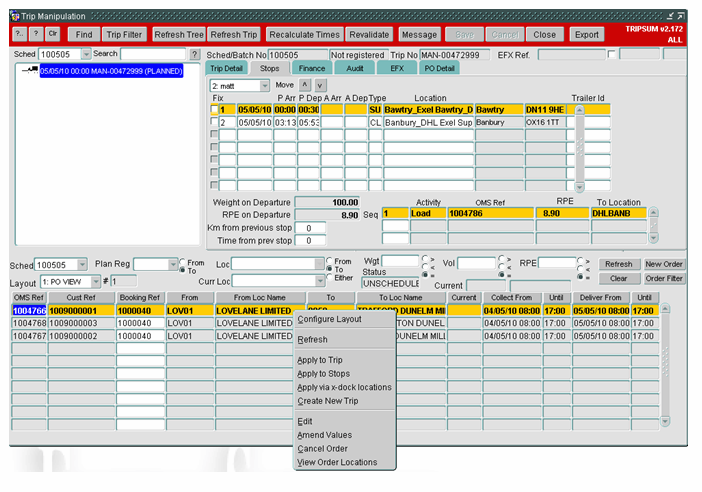Select Wgt greater-than radio button

[x=425, y=259]
